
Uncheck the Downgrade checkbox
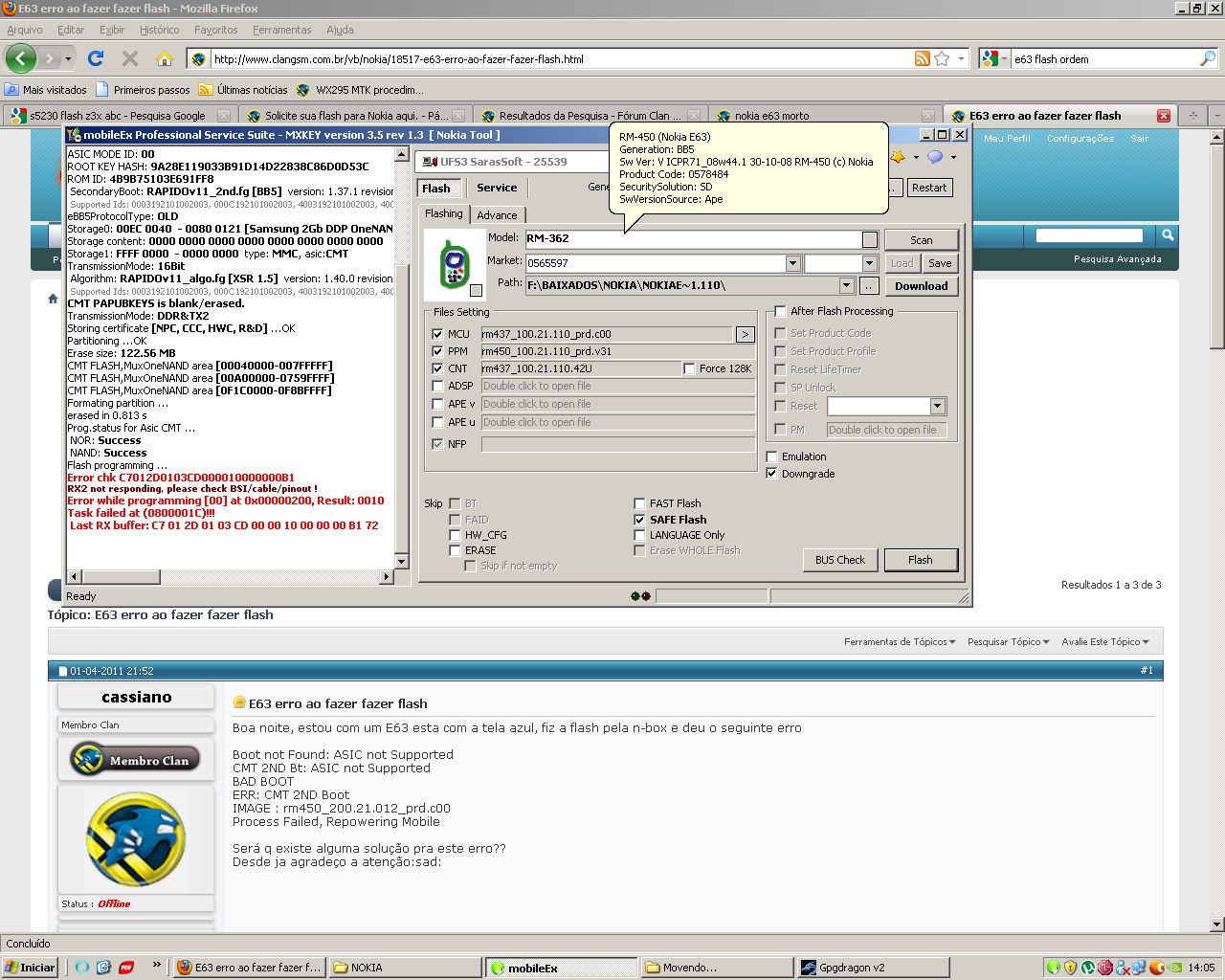tap(771, 474)
